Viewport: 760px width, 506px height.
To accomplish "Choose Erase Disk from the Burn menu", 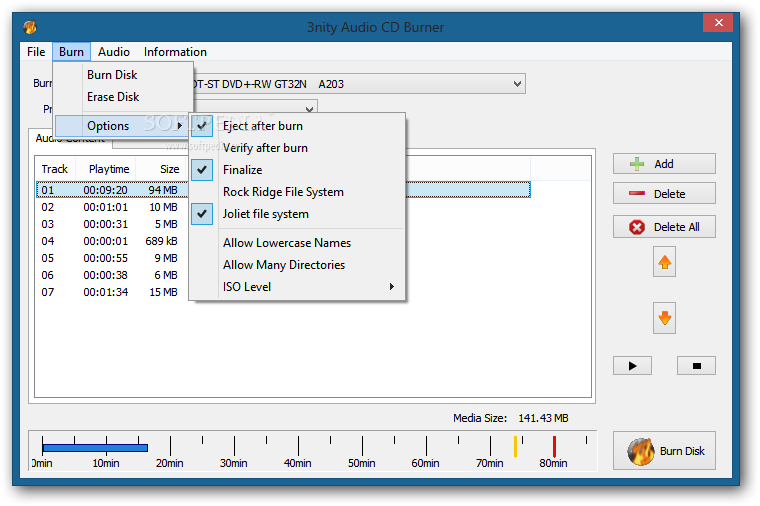I will pos(123,97).
